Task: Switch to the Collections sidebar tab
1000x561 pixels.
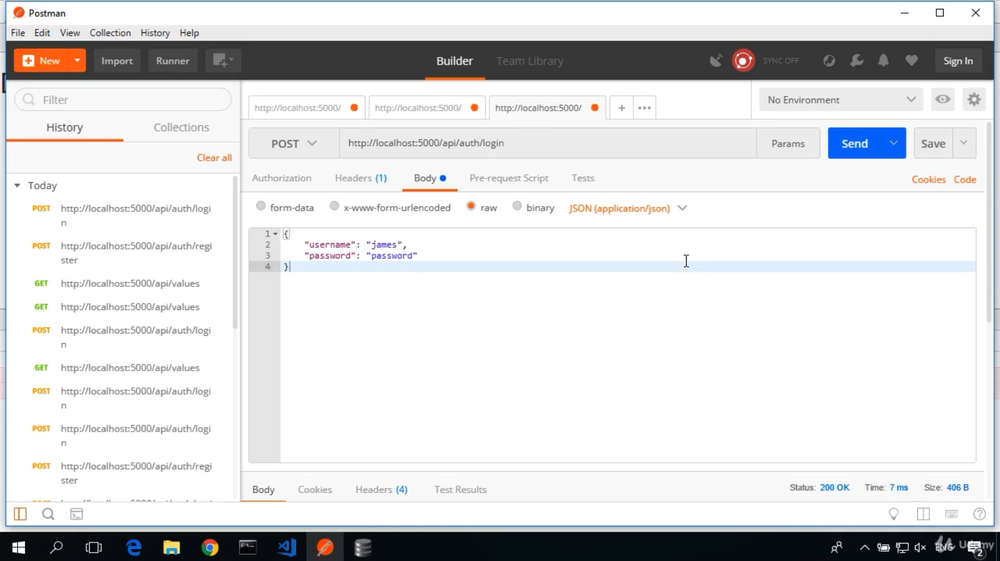Action: (181, 127)
